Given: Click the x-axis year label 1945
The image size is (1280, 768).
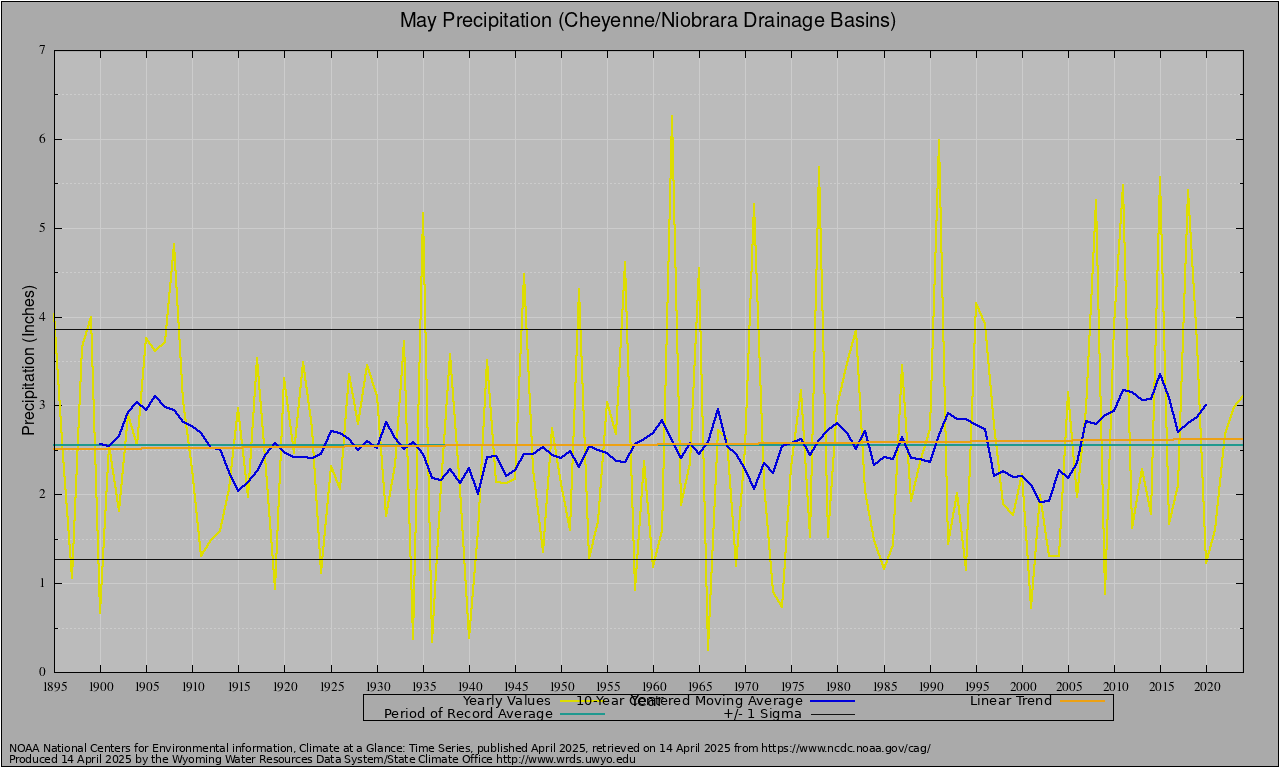Looking at the screenshot, I should (515, 686).
